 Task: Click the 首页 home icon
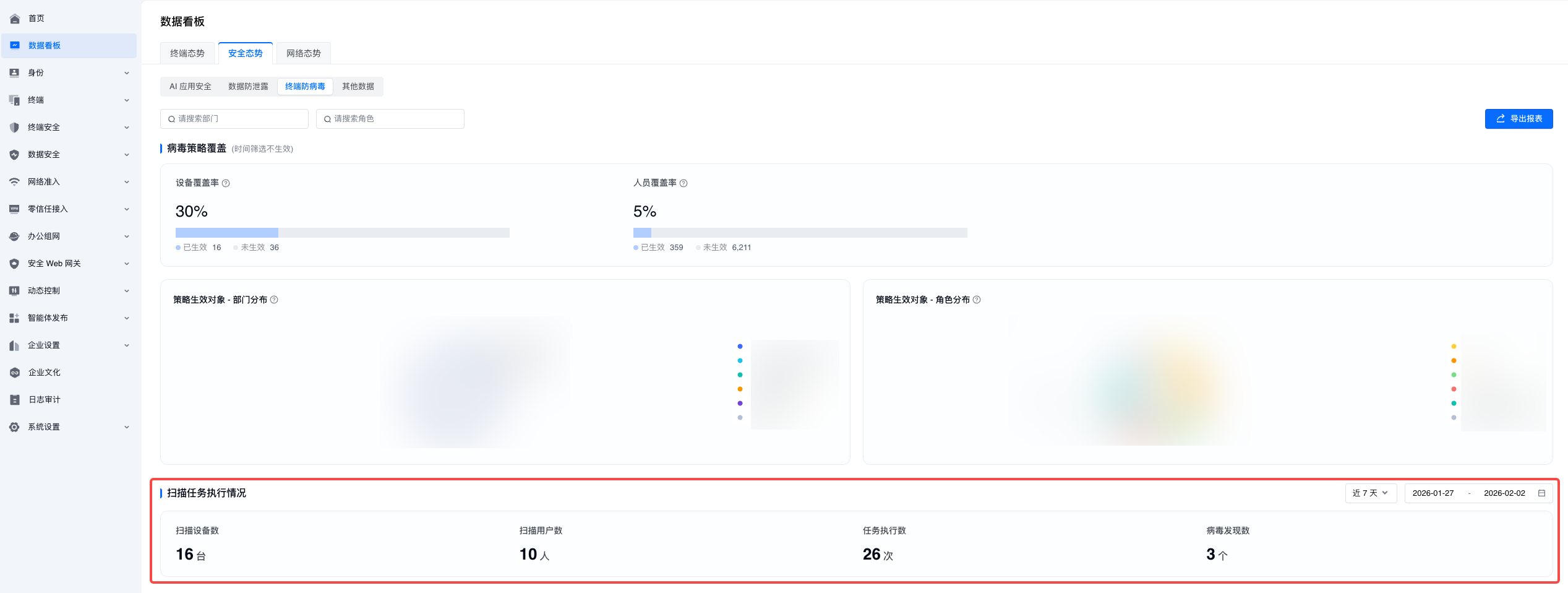15,19
